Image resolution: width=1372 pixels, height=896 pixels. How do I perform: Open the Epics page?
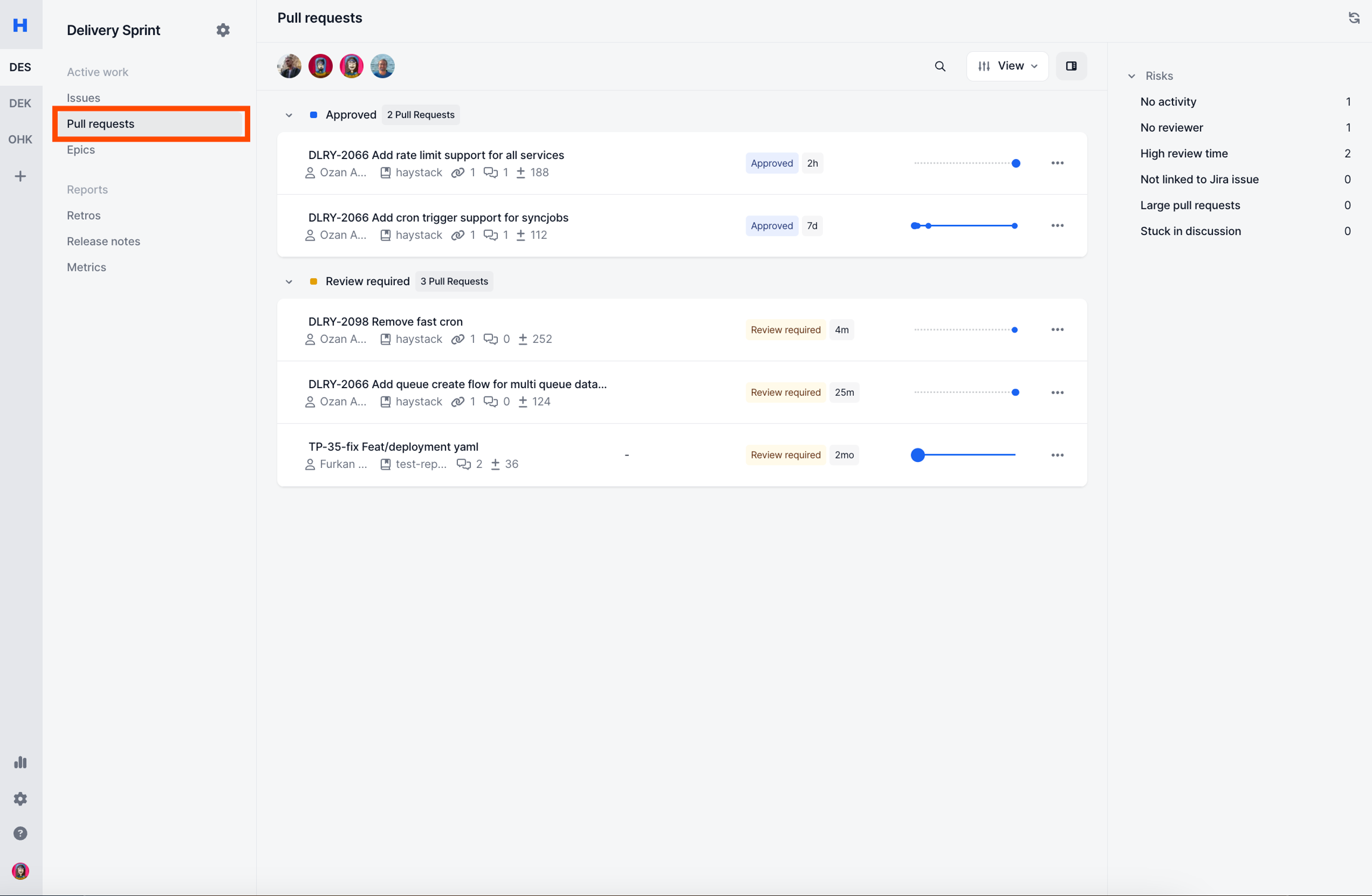click(x=81, y=149)
